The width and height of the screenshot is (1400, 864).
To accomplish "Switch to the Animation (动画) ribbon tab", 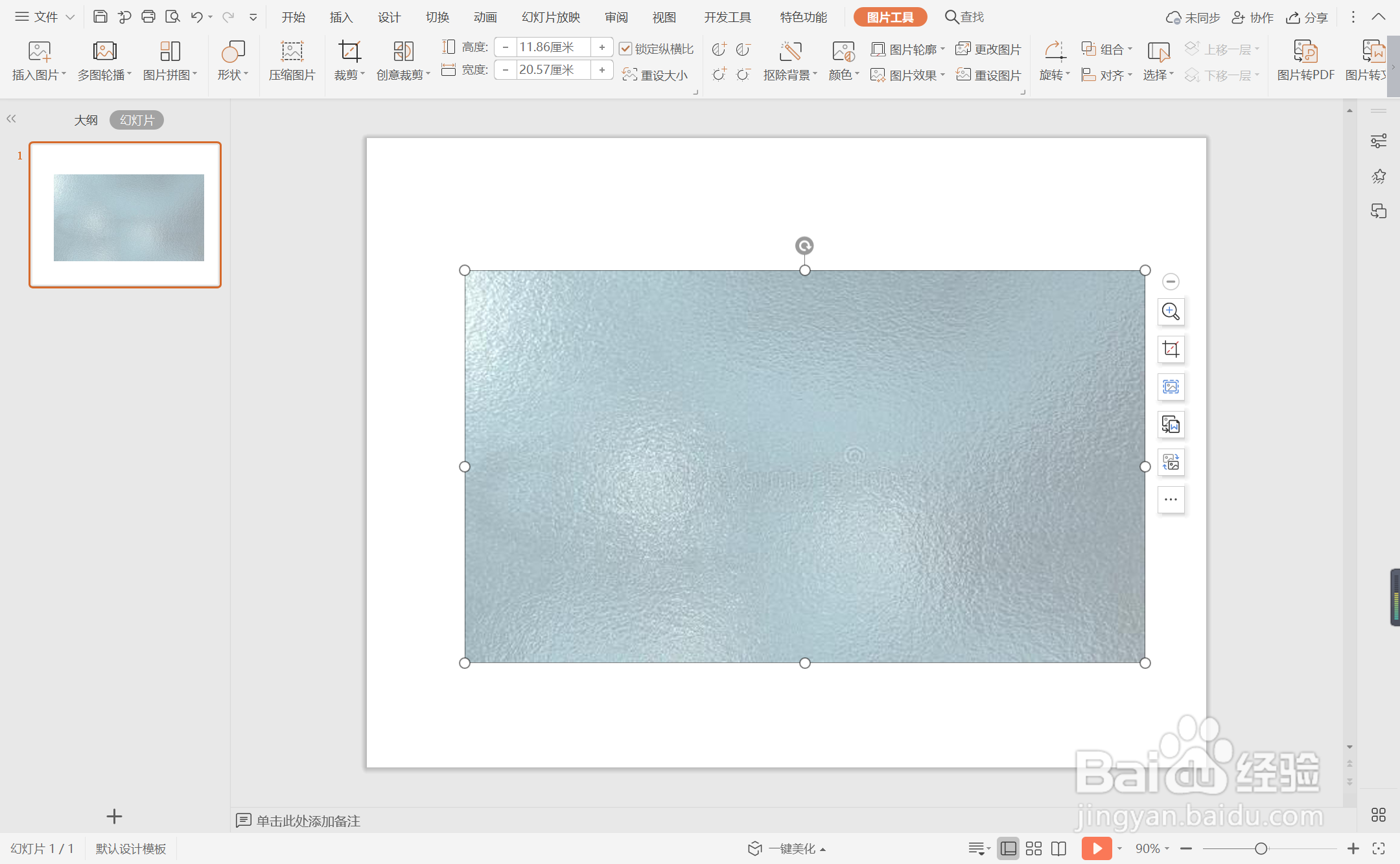I will 485,17.
